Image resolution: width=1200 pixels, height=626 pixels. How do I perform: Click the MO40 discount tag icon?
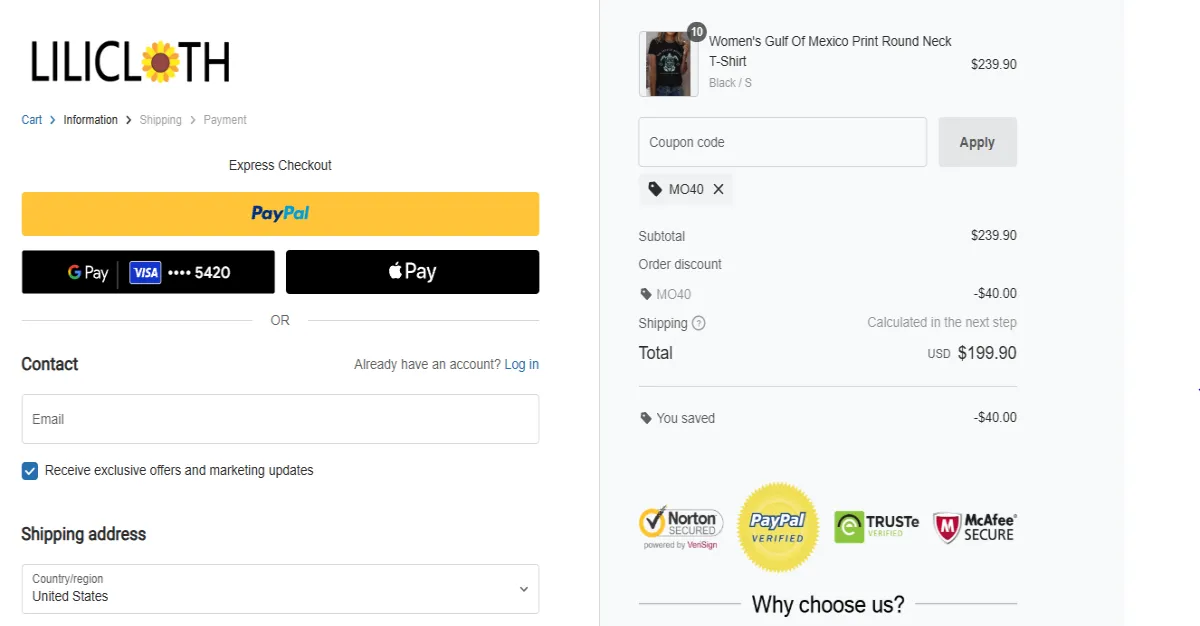pyautogui.click(x=646, y=294)
